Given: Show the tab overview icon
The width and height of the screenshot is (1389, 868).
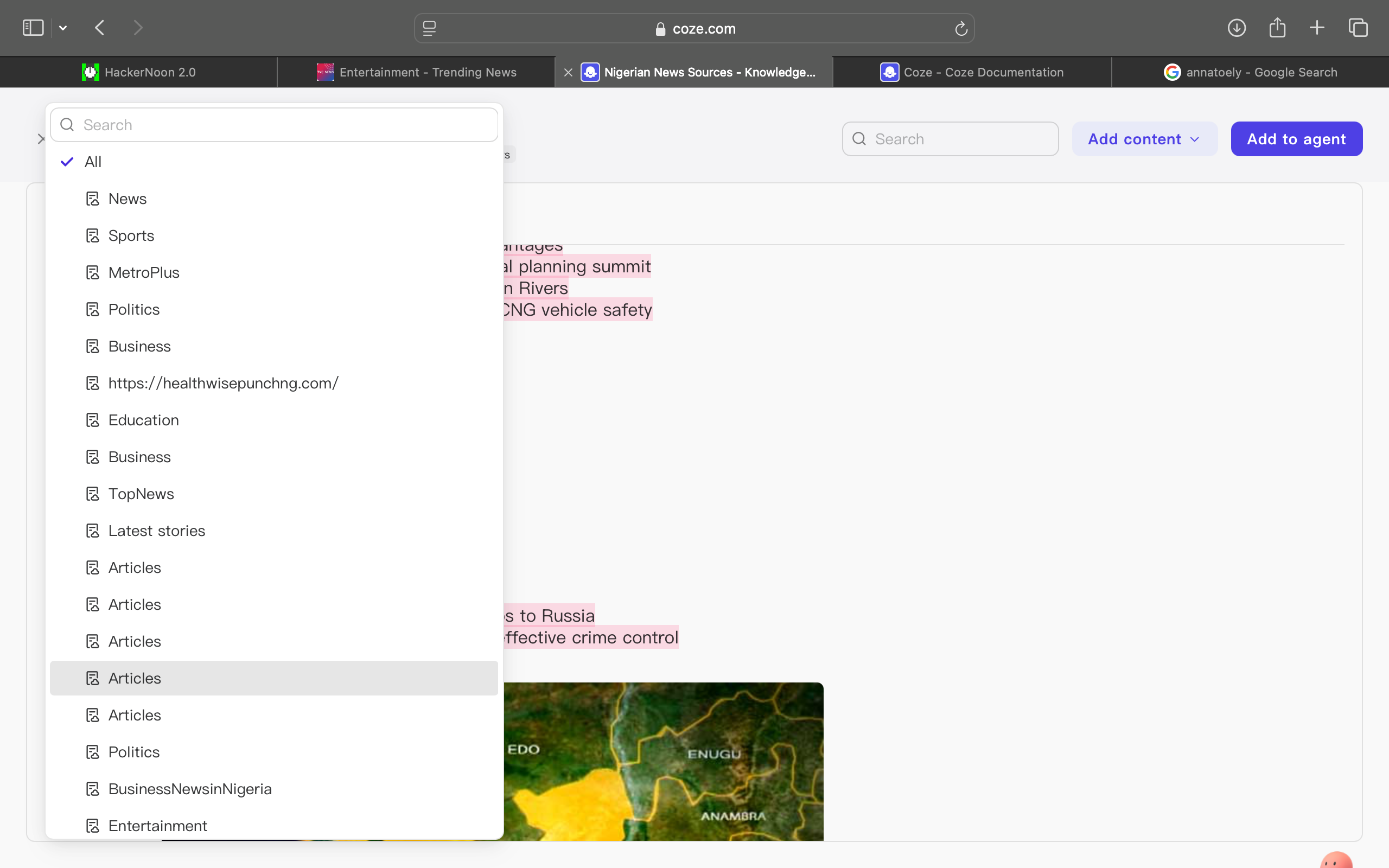Looking at the screenshot, I should pos(1358,28).
